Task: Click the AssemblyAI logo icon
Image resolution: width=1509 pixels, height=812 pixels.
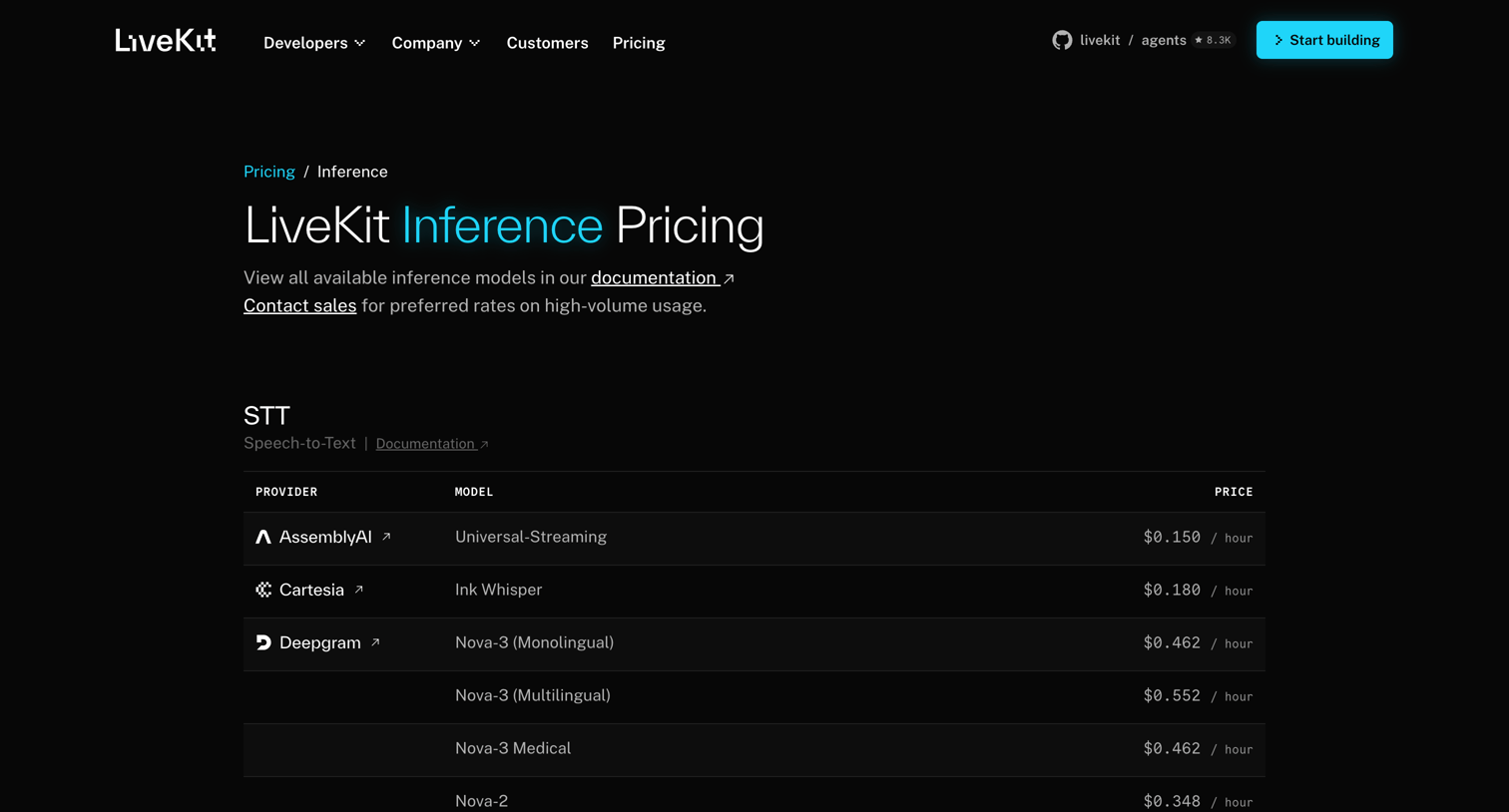Action: pos(263,537)
